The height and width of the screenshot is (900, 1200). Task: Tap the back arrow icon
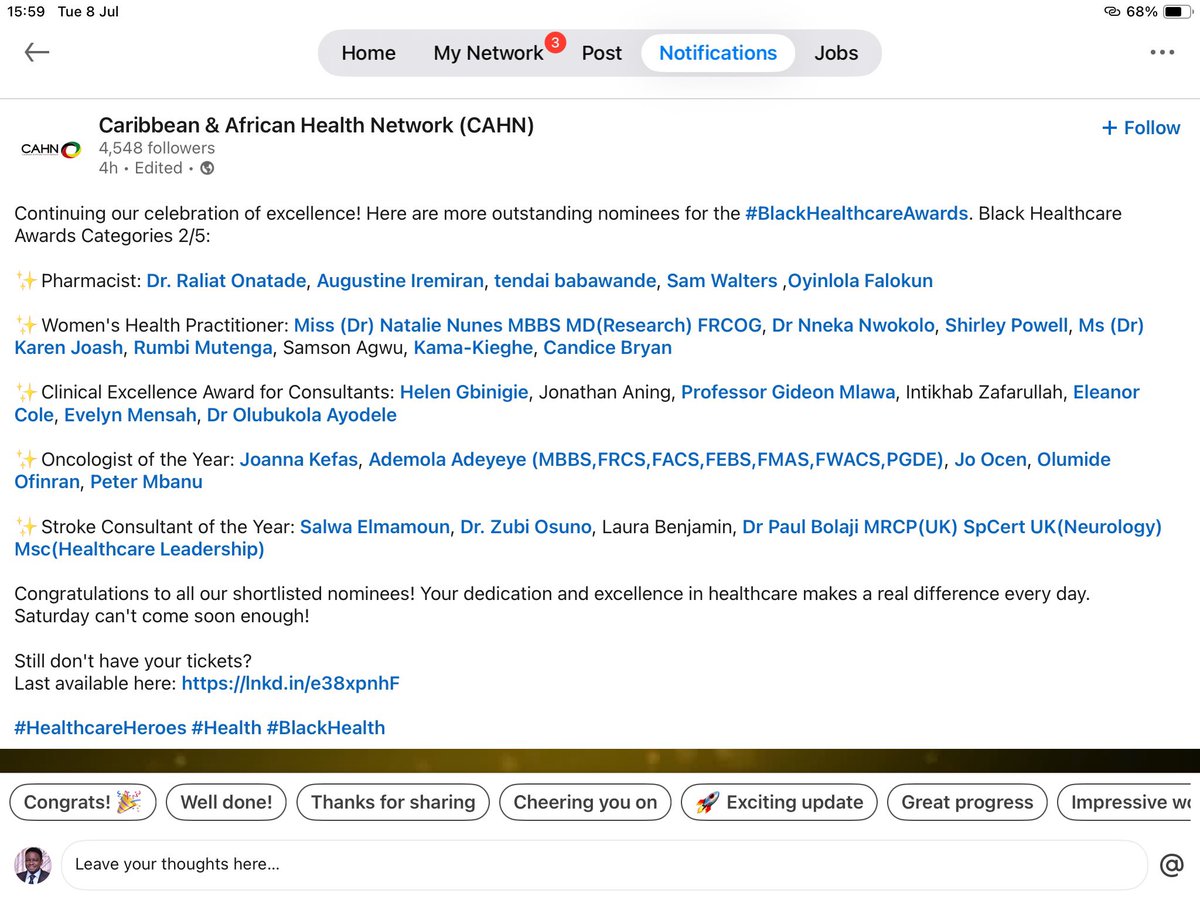[x=37, y=52]
